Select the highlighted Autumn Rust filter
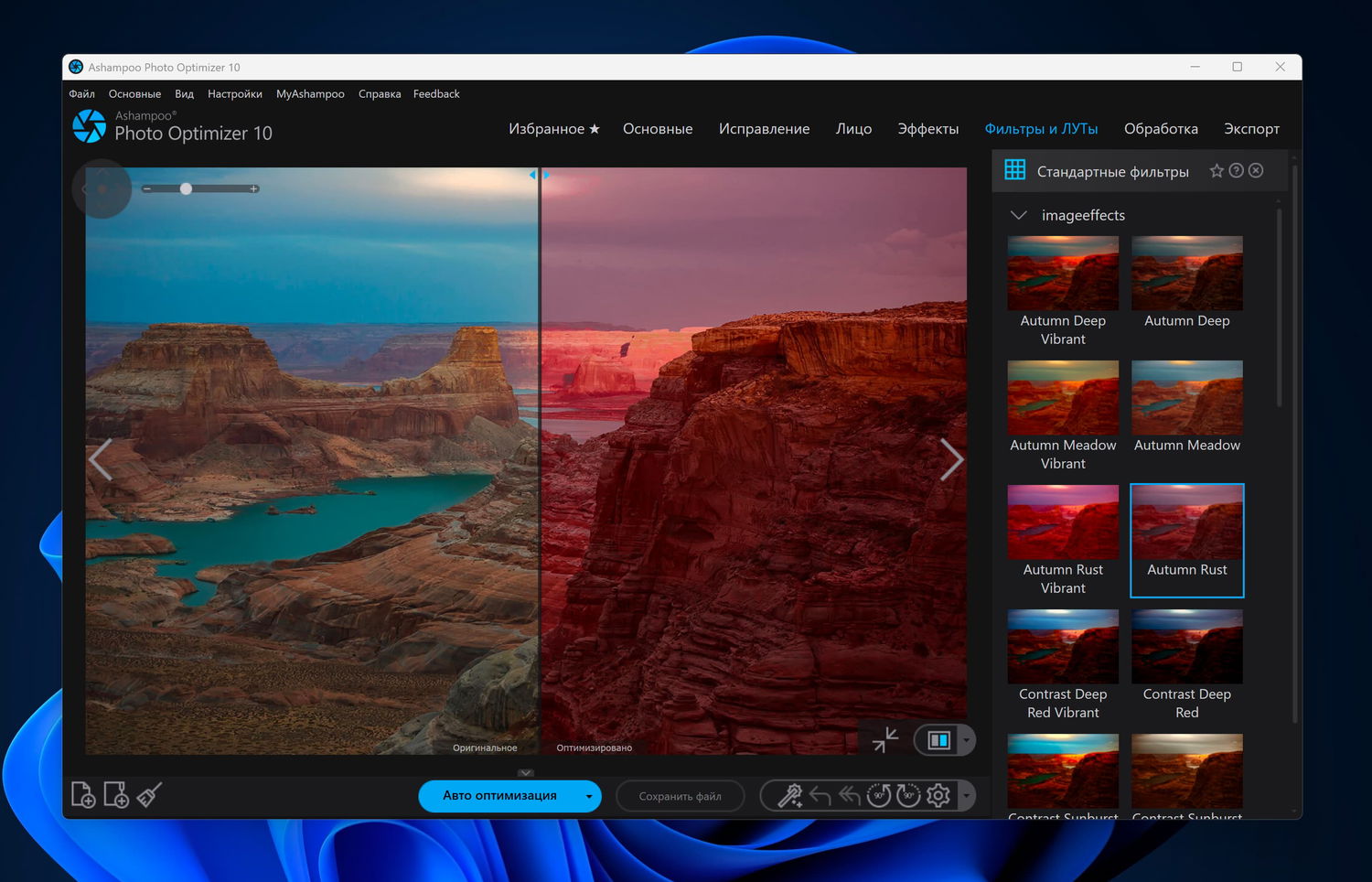1372x882 pixels. coord(1187,541)
